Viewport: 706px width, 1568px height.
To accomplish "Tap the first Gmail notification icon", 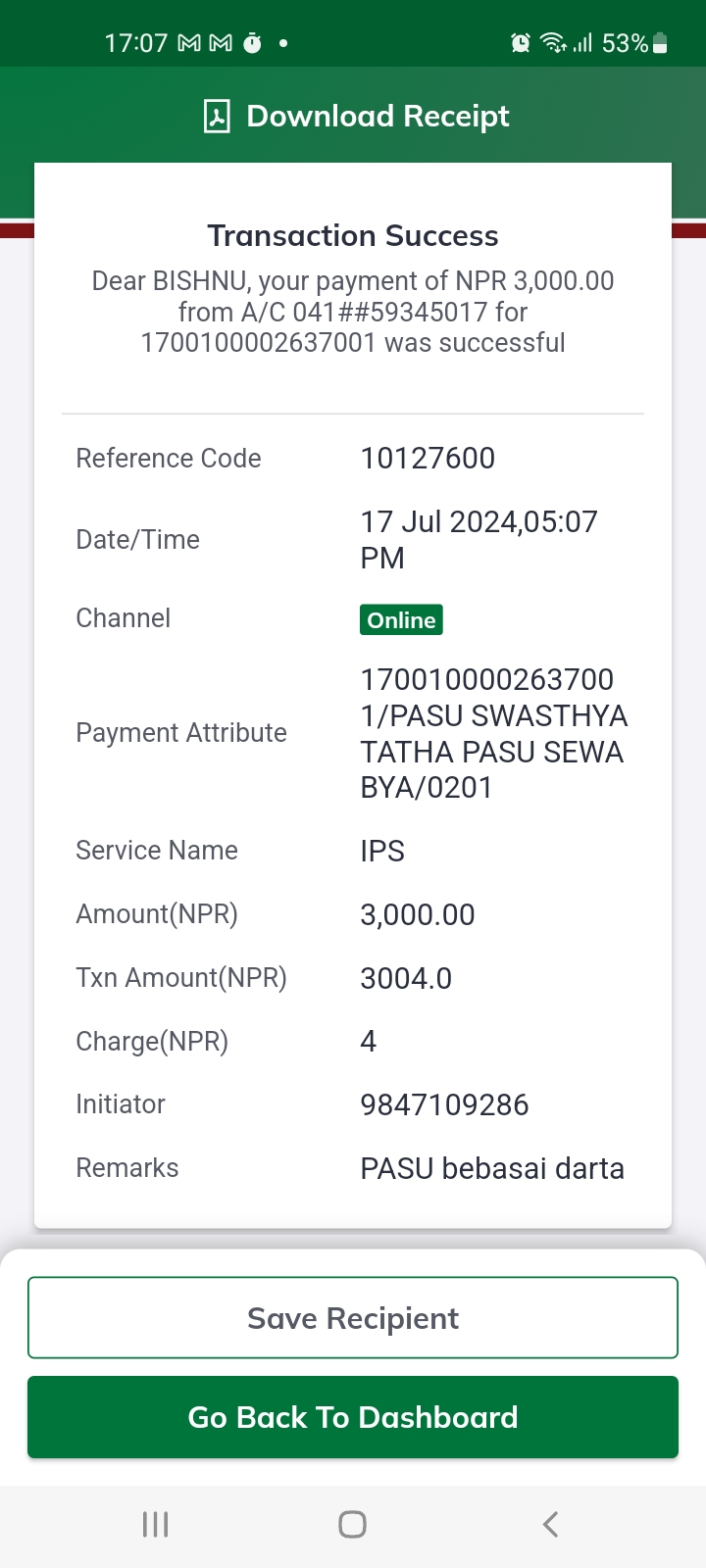I will tap(189, 43).
